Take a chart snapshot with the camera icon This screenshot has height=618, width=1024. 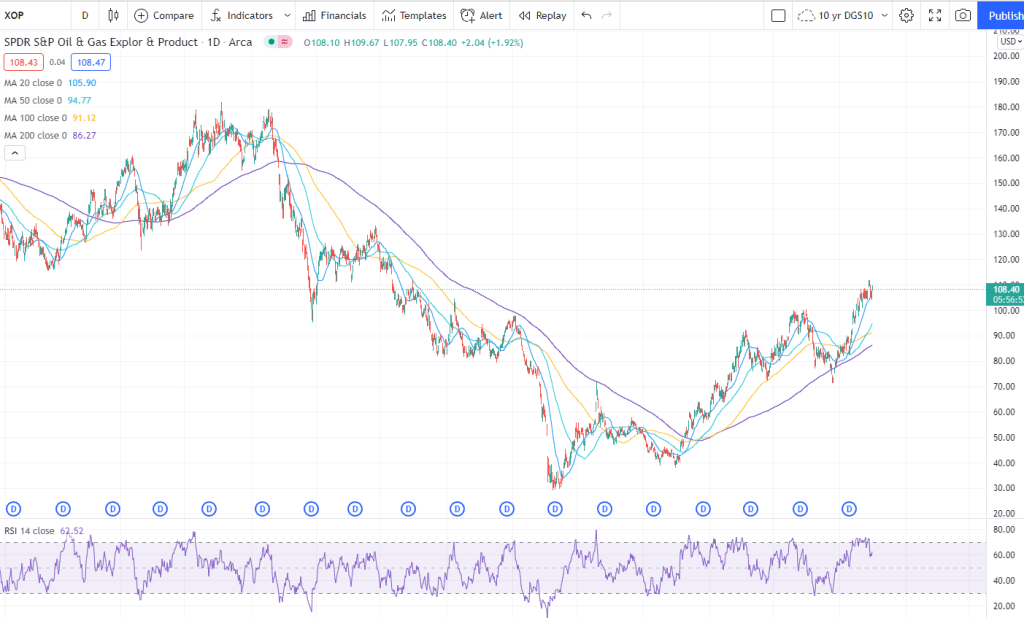(x=962, y=16)
